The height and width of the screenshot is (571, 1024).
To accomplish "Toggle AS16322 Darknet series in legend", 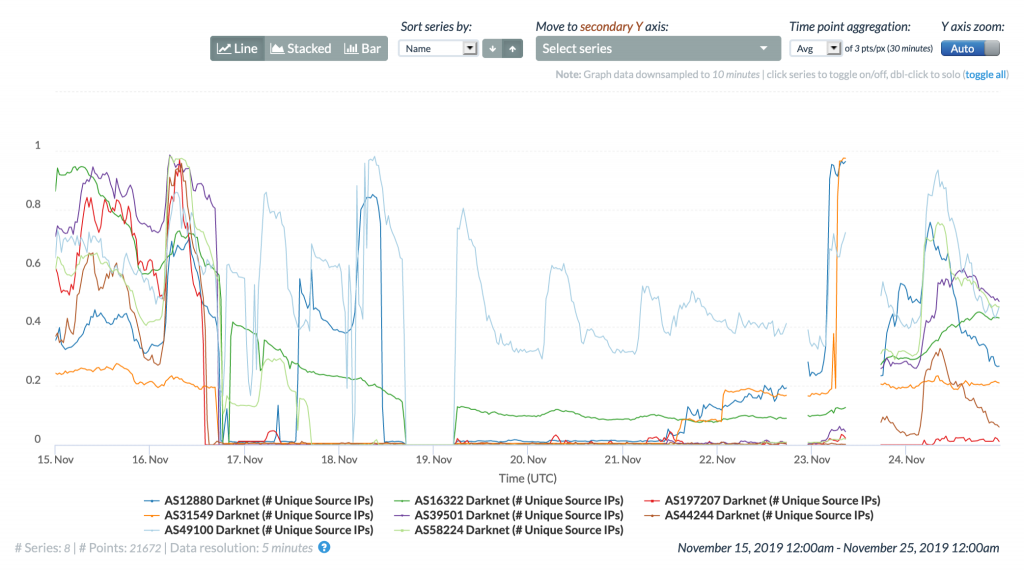I will (x=509, y=500).
